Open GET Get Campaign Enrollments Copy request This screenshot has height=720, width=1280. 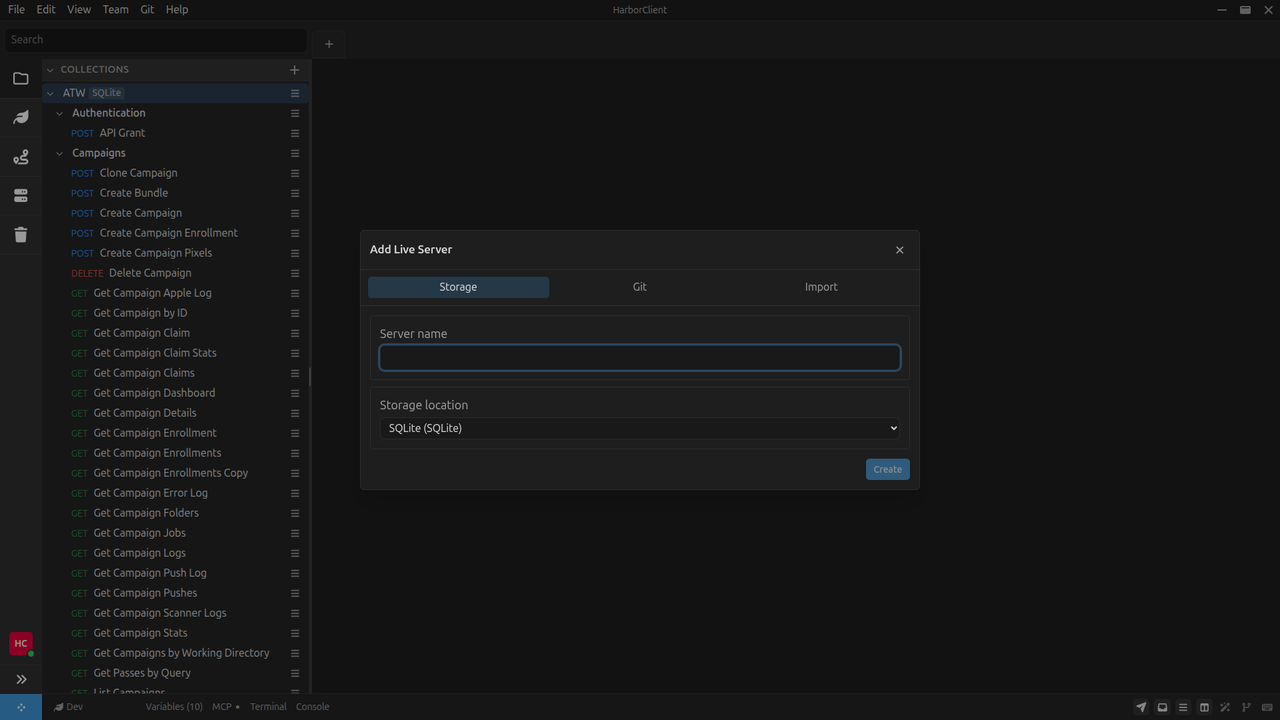(170, 473)
